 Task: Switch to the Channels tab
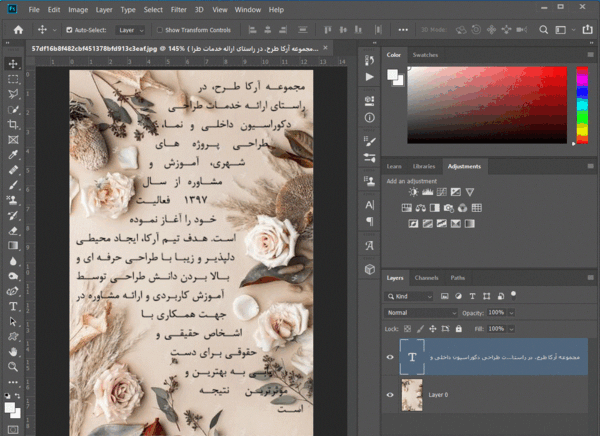pos(426,278)
